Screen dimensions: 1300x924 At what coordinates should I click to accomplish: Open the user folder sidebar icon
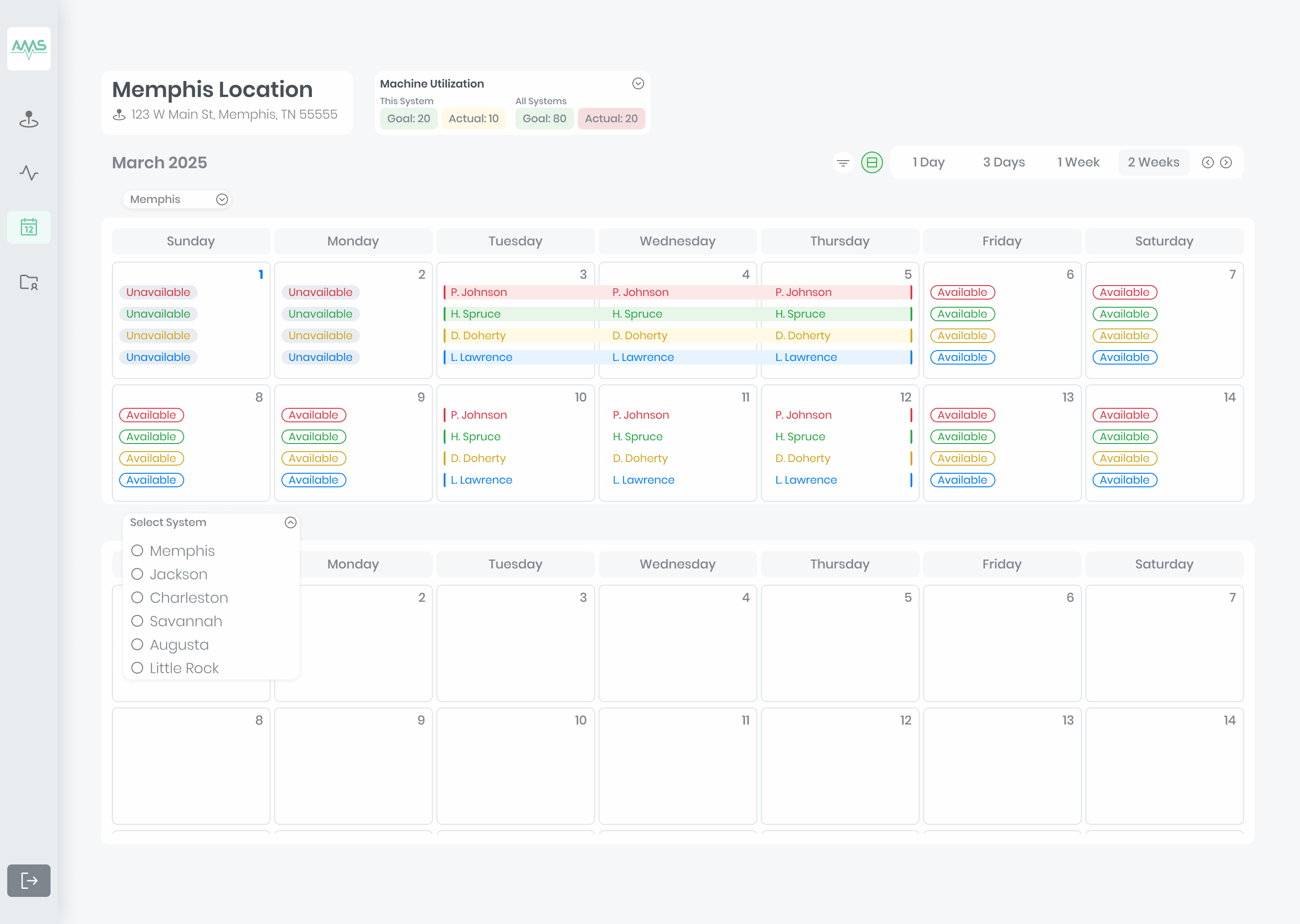[x=28, y=282]
